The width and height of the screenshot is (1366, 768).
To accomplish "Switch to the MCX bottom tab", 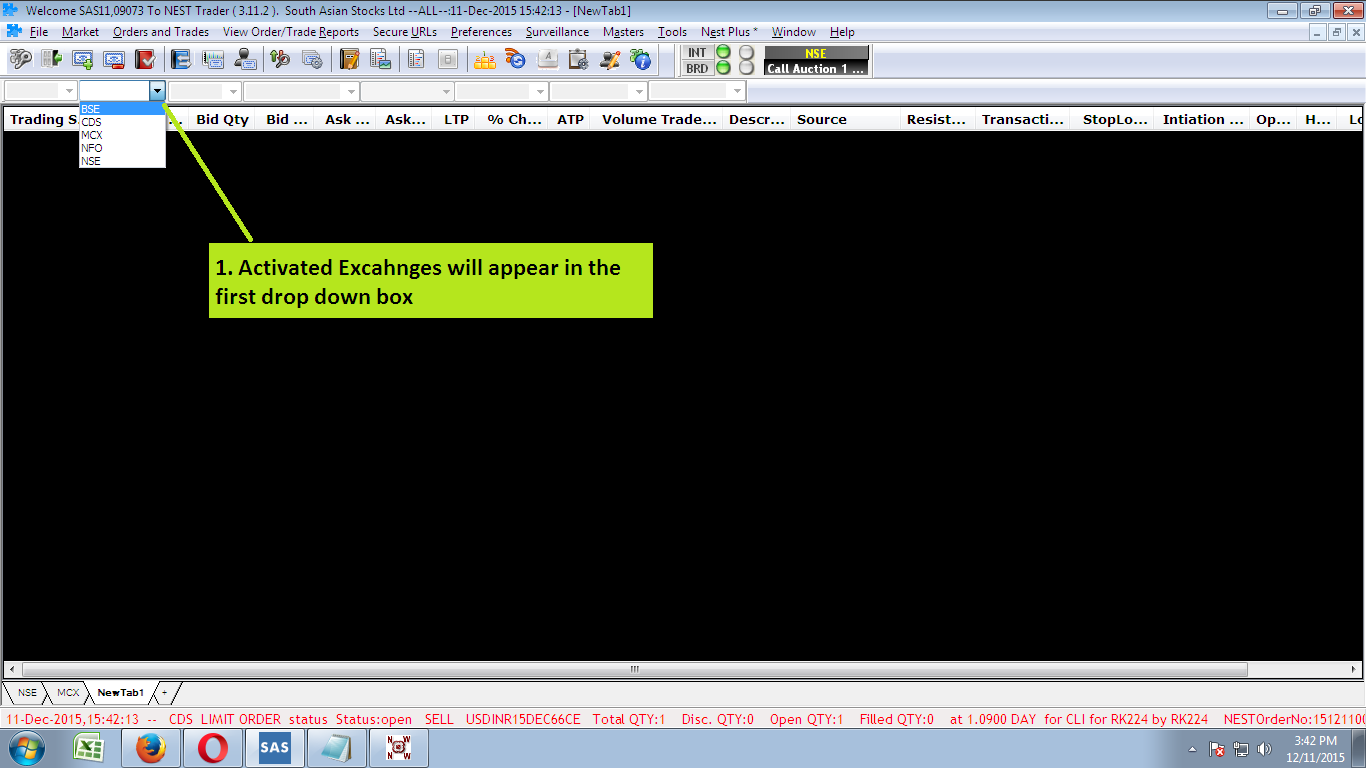I will coord(68,692).
